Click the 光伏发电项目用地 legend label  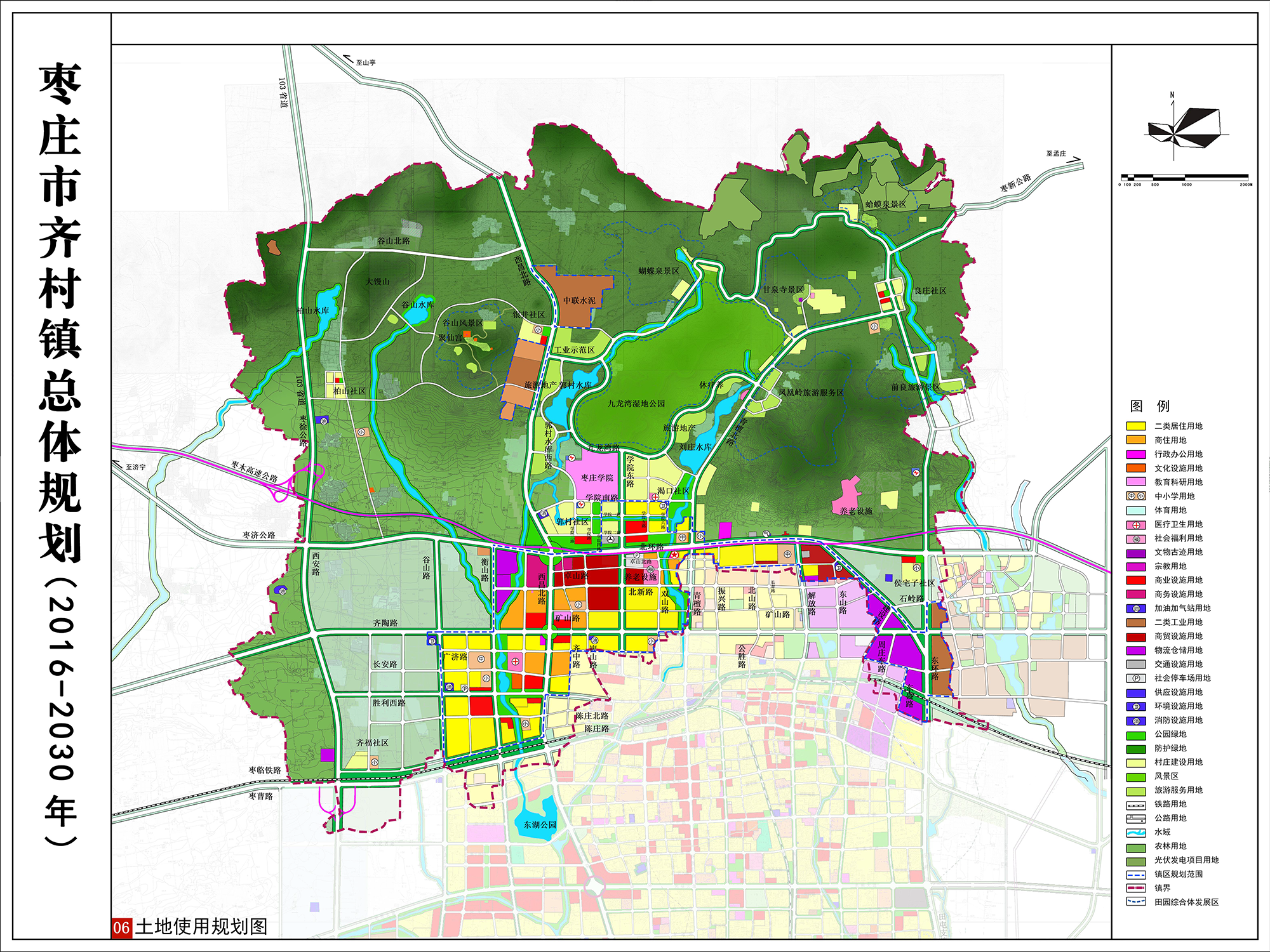(1187, 860)
